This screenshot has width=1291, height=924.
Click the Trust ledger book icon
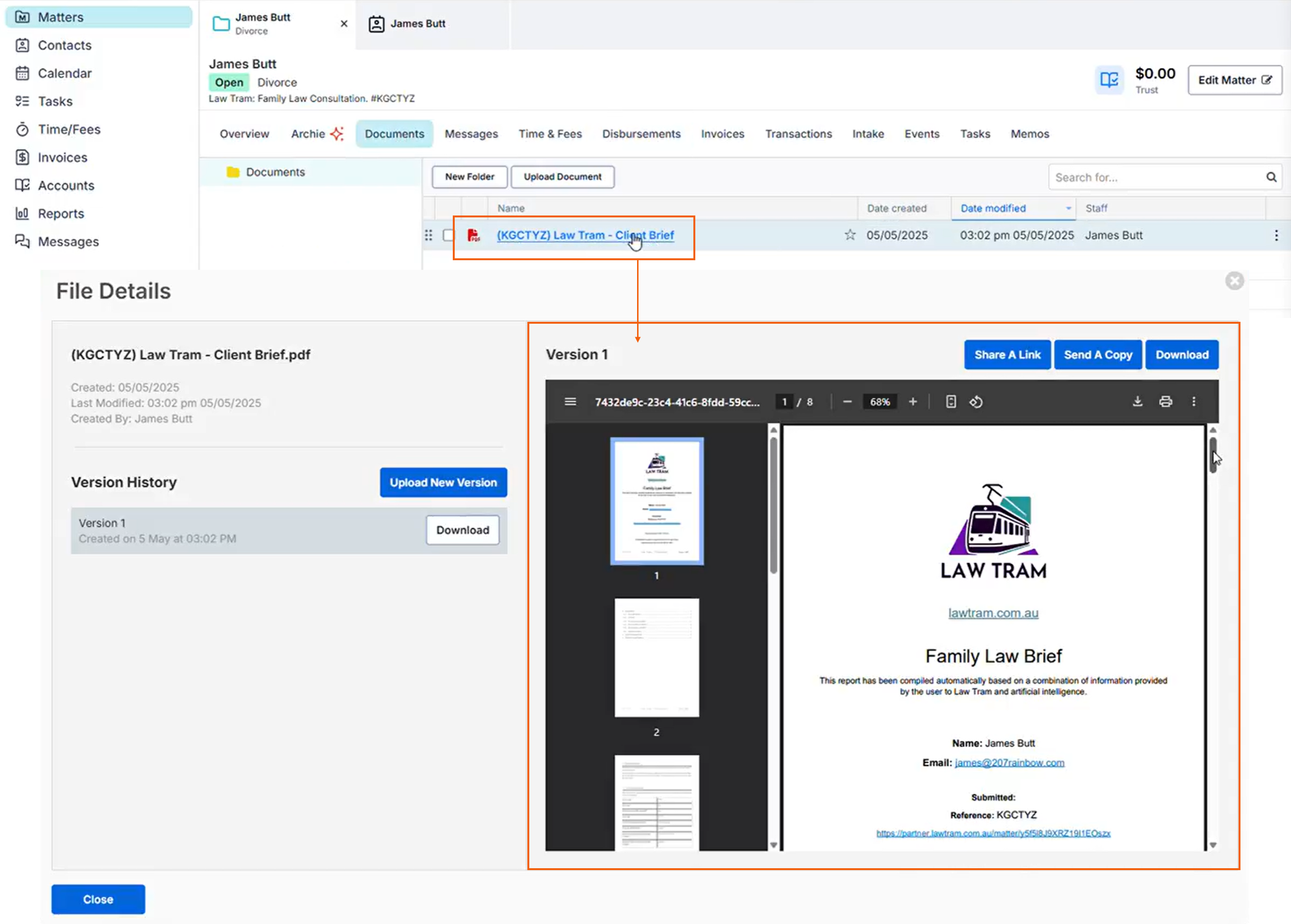(x=1109, y=80)
